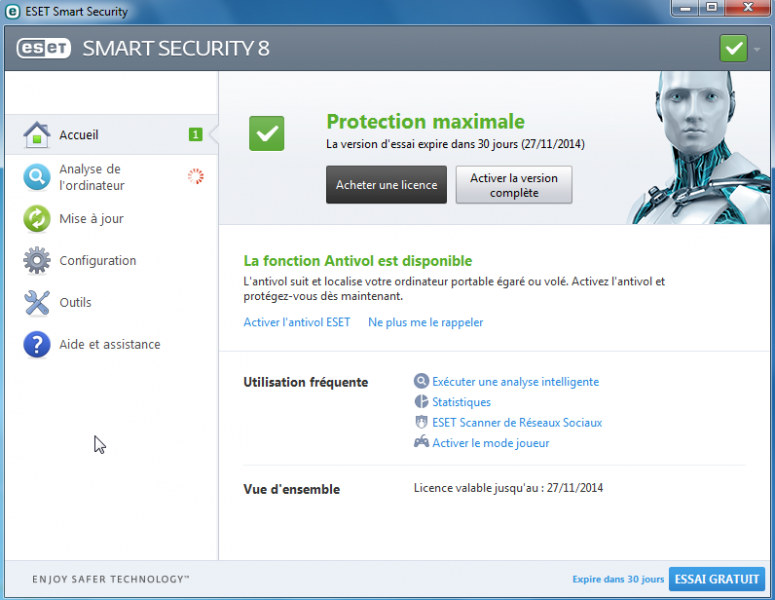Open the dropdown arrow beside header checkmark
Image resolution: width=775 pixels, height=600 pixels.
coord(757,48)
